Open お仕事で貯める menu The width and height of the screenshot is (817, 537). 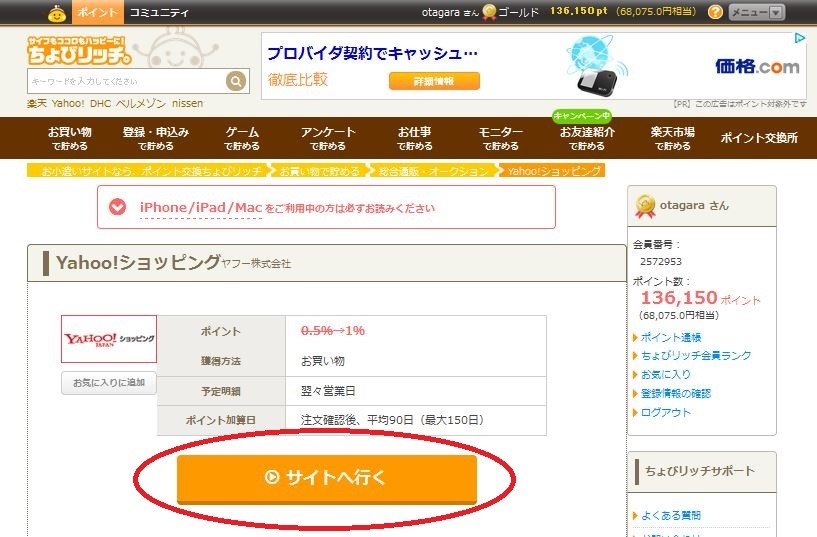point(414,138)
